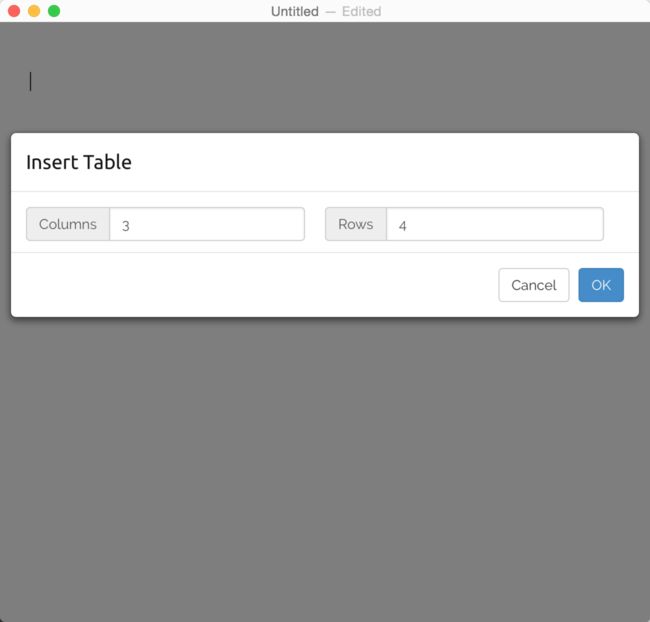The height and width of the screenshot is (622, 650).
Task: Minimize the window with the yellow button
Action: coord(34,11)
